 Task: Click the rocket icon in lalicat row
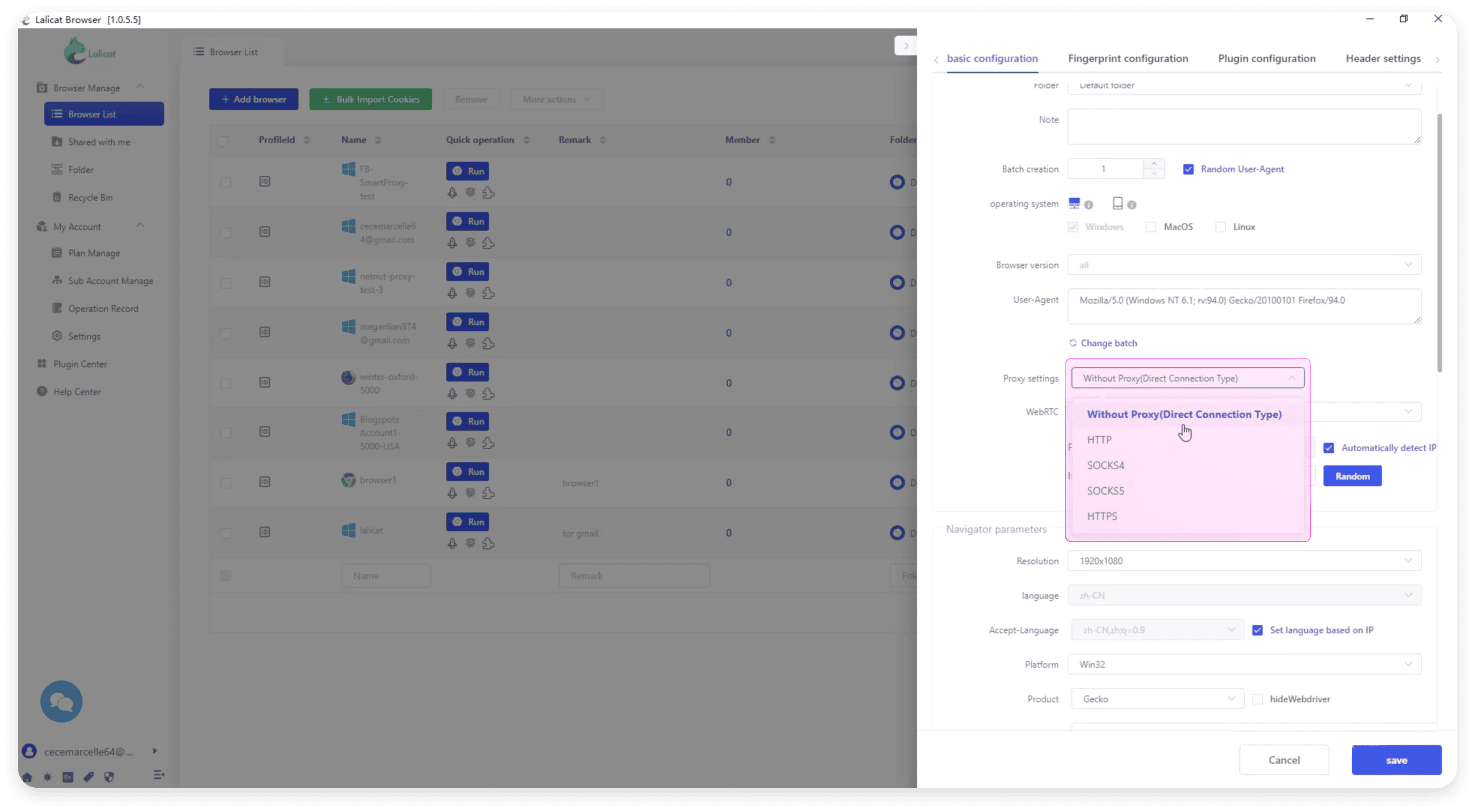452,543
